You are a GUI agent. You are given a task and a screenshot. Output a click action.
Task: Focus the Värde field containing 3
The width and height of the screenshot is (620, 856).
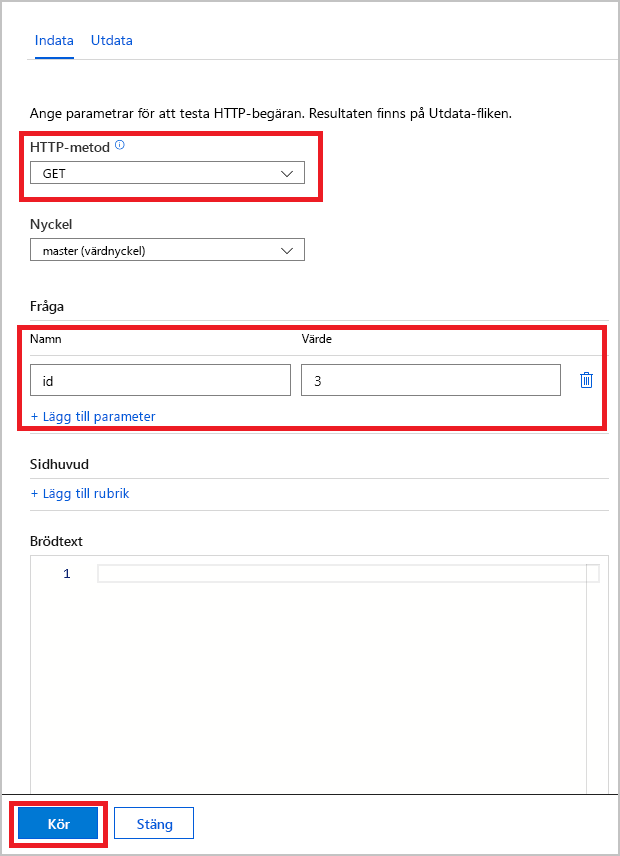tap(430, 380)
